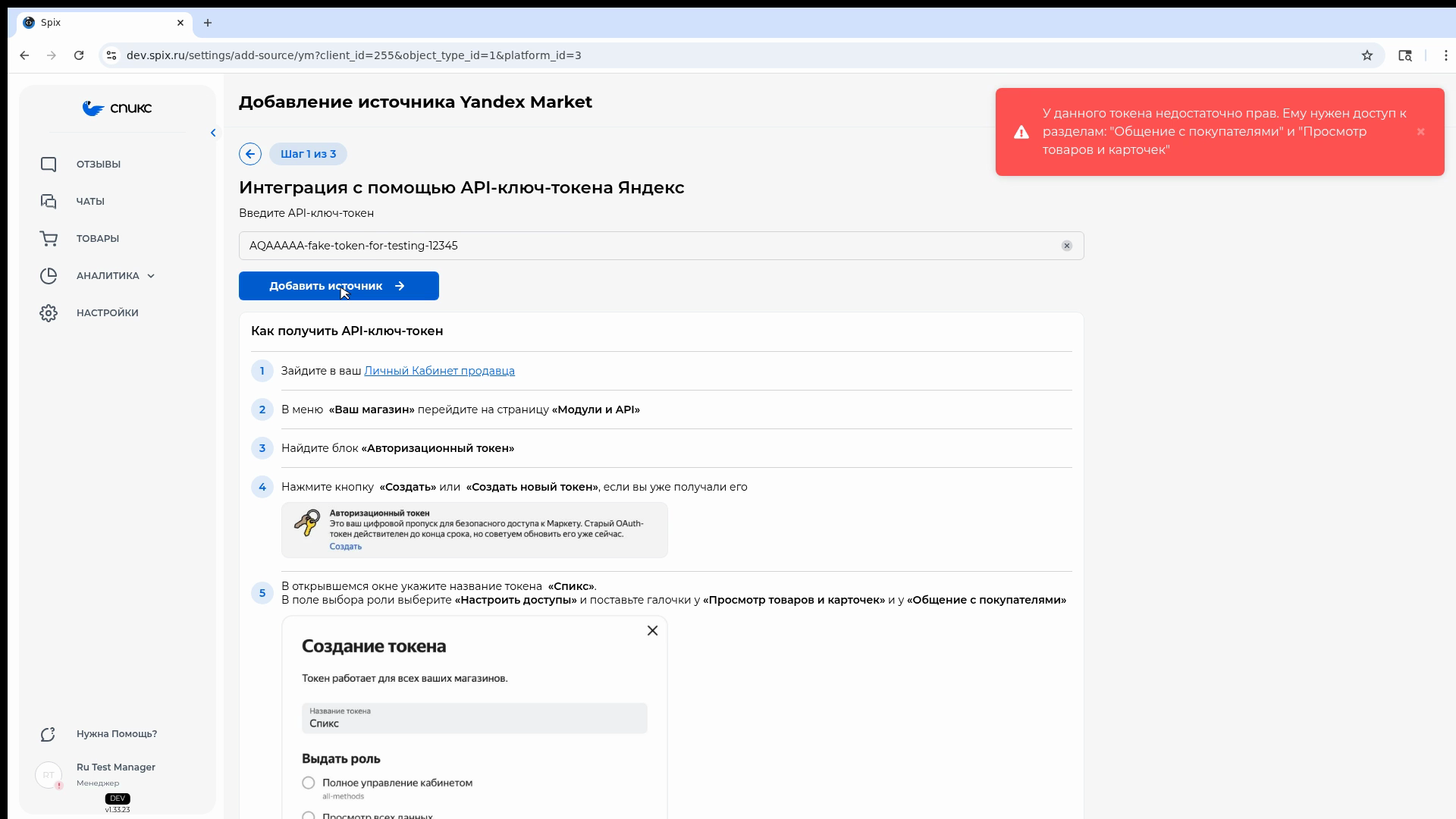
Task: Open the browser tab search icon
Action: [x=1405, y=55]
